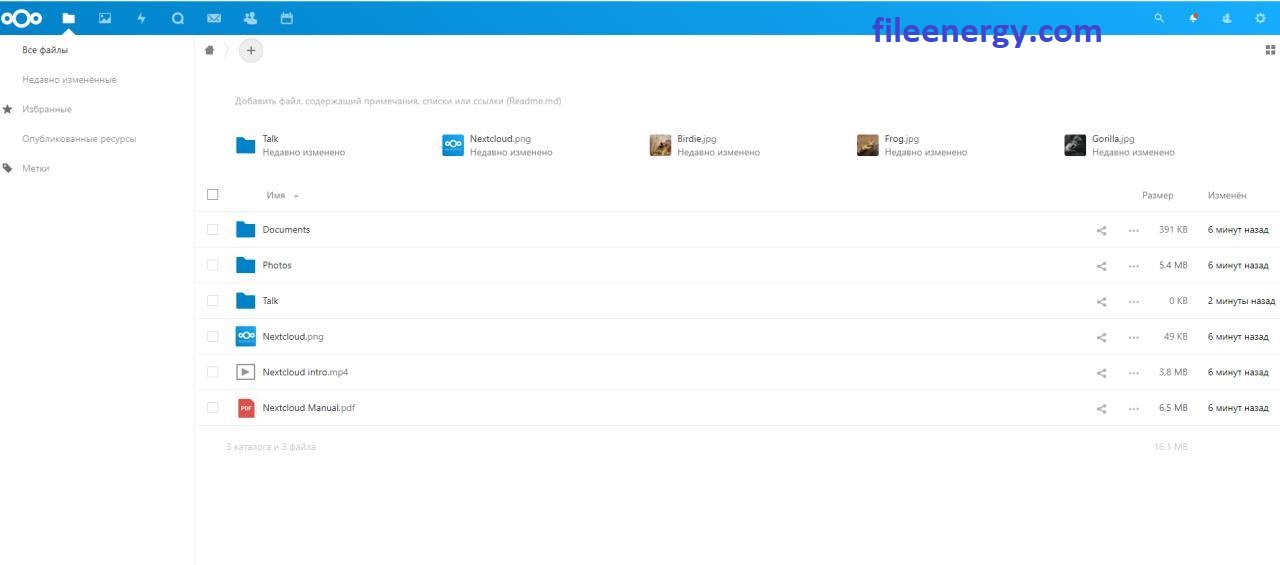The width and height of the screenshot is (1280, 565).
Task: Open the Mail envelope app icon
Action: 214,18
